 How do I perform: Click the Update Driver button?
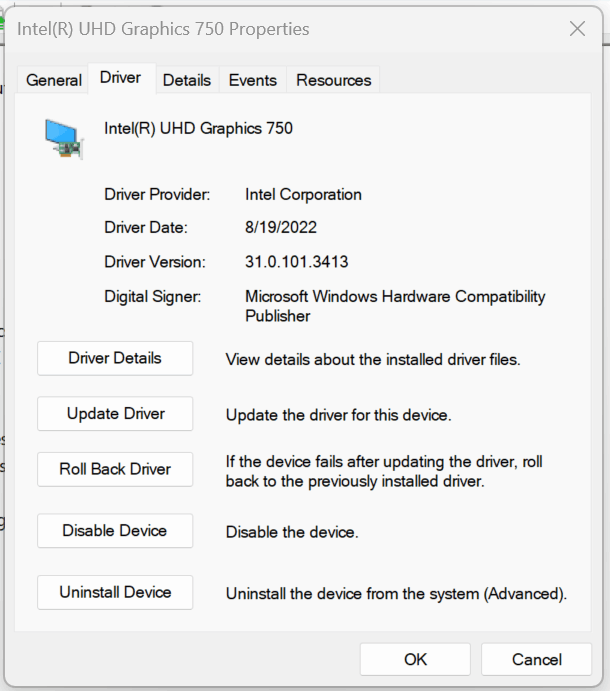115,414
